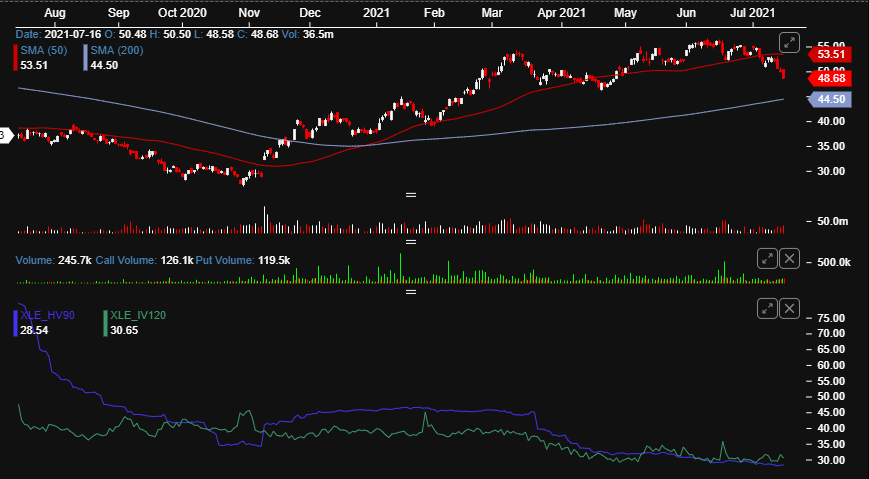The width and height of the screenshot is (869, 479).
Task: Click the Apr 2021 date axis label
Action: pos(561,13)
